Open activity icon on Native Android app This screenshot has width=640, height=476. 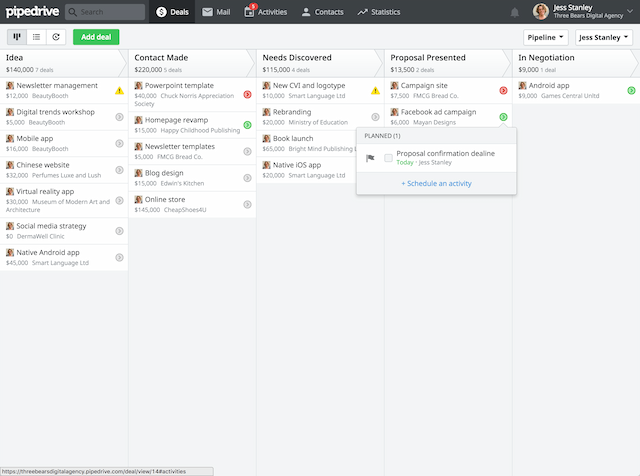(119, 258)
